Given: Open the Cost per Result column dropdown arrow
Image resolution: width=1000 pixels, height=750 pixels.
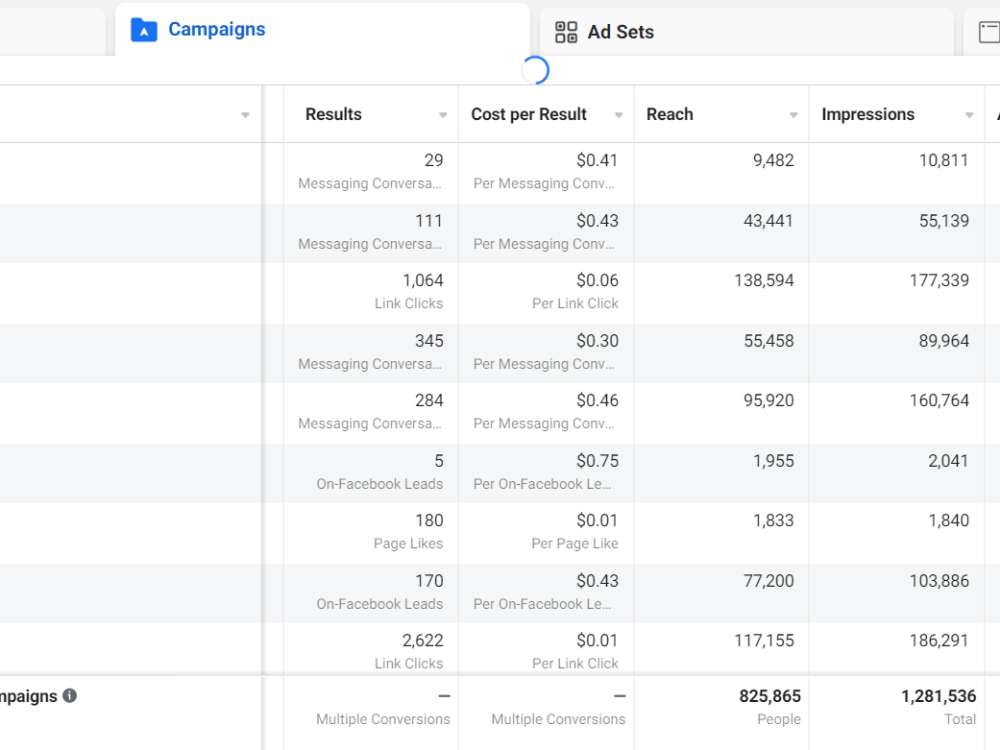Looking at the screenshot, I should pyautogui.click(x=619, y=115).
